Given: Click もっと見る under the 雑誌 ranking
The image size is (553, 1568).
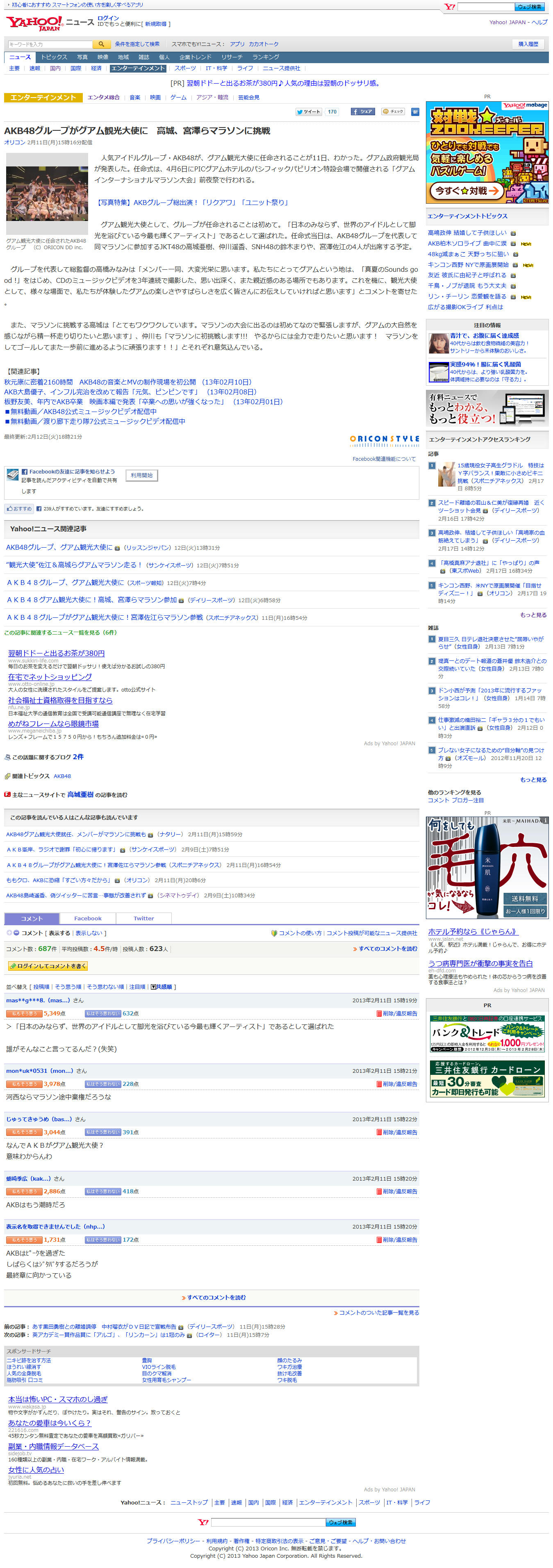Looking at the screenshot, I should point(533,779).
